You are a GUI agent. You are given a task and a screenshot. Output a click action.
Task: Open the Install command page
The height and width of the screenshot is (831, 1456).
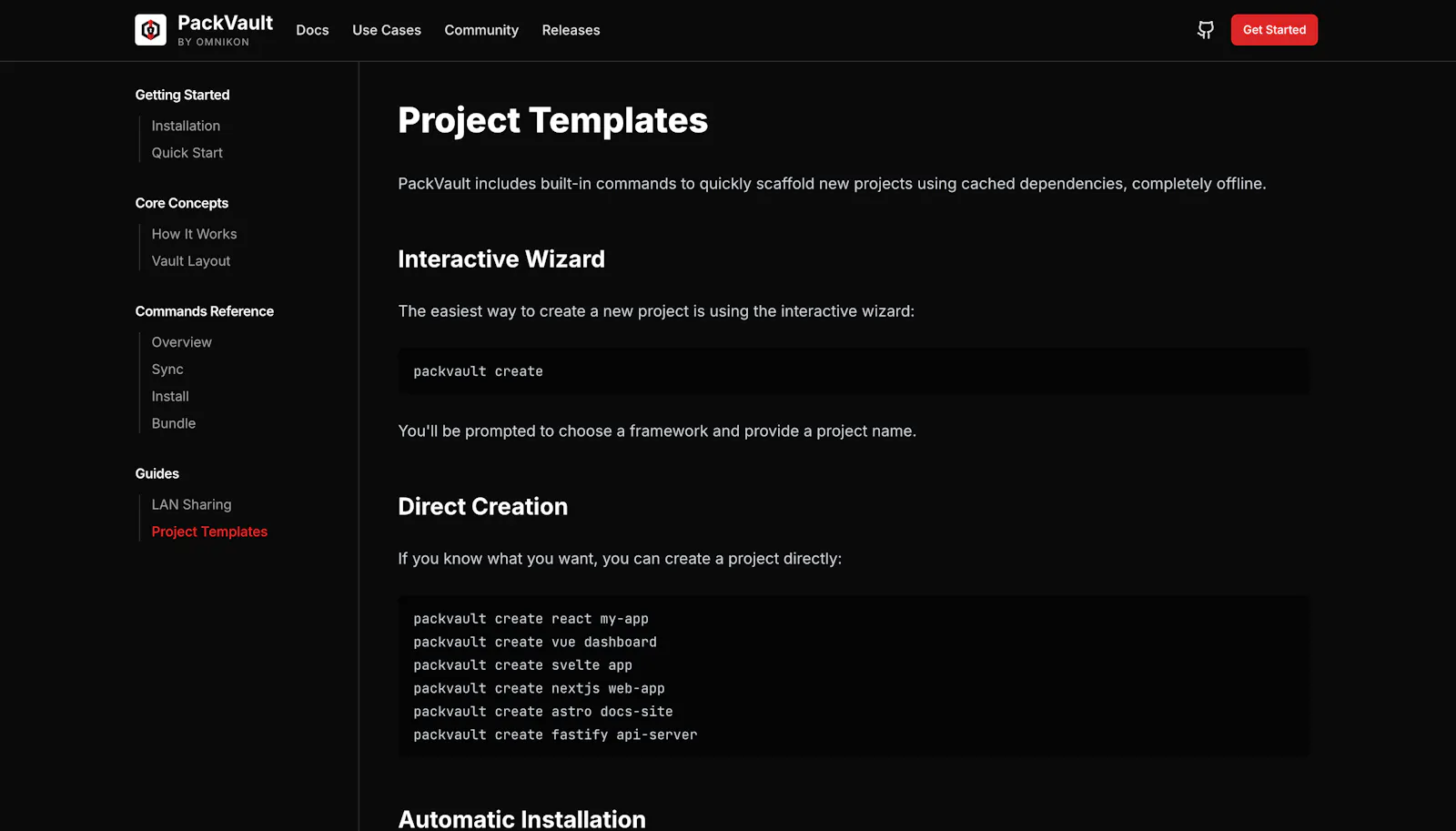(170, 397)
